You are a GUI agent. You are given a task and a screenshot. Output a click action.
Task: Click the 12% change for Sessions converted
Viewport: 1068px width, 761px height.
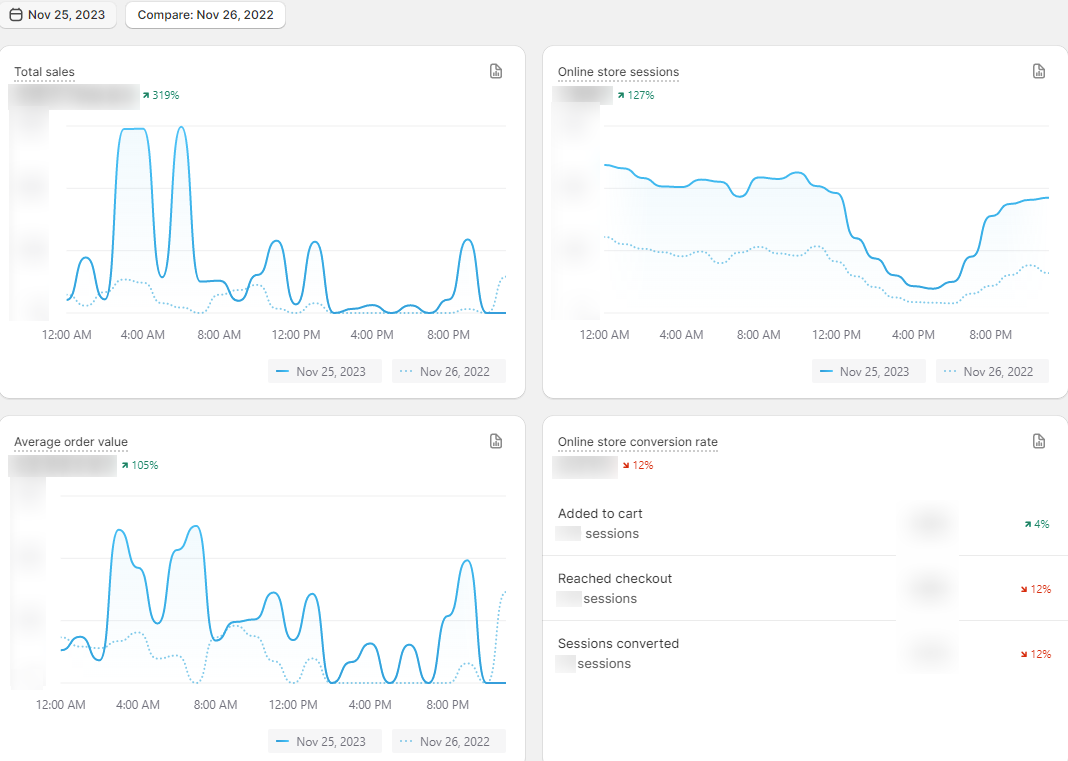tap(1035, 654)
